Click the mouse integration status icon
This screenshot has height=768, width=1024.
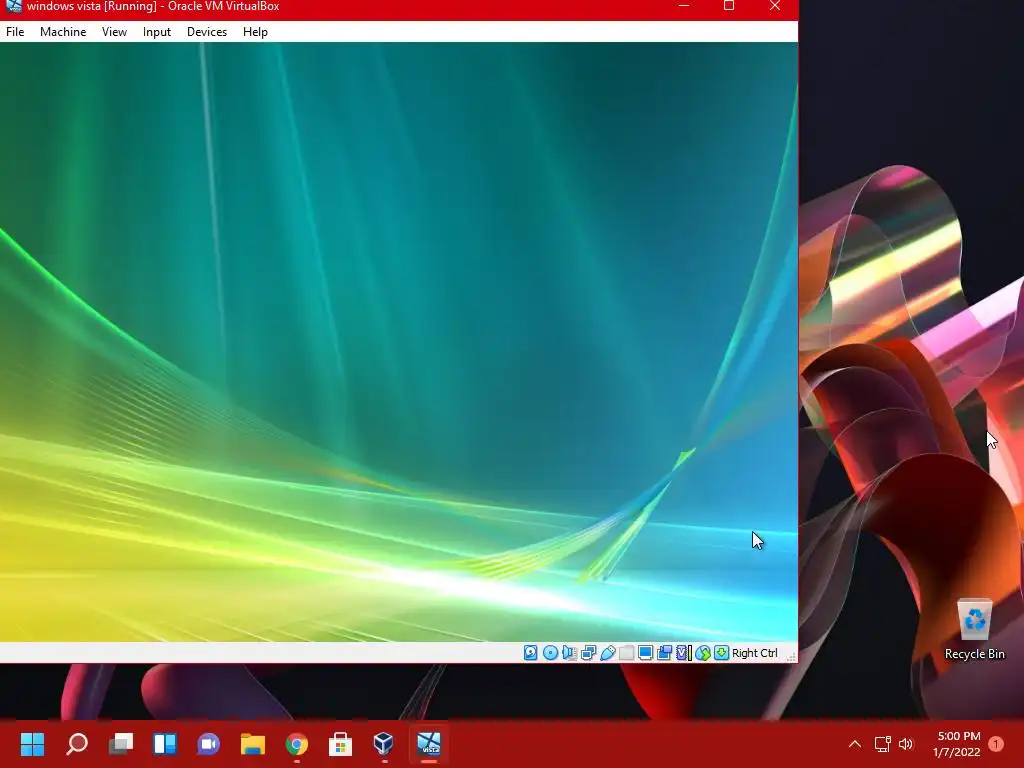(703, 652)
